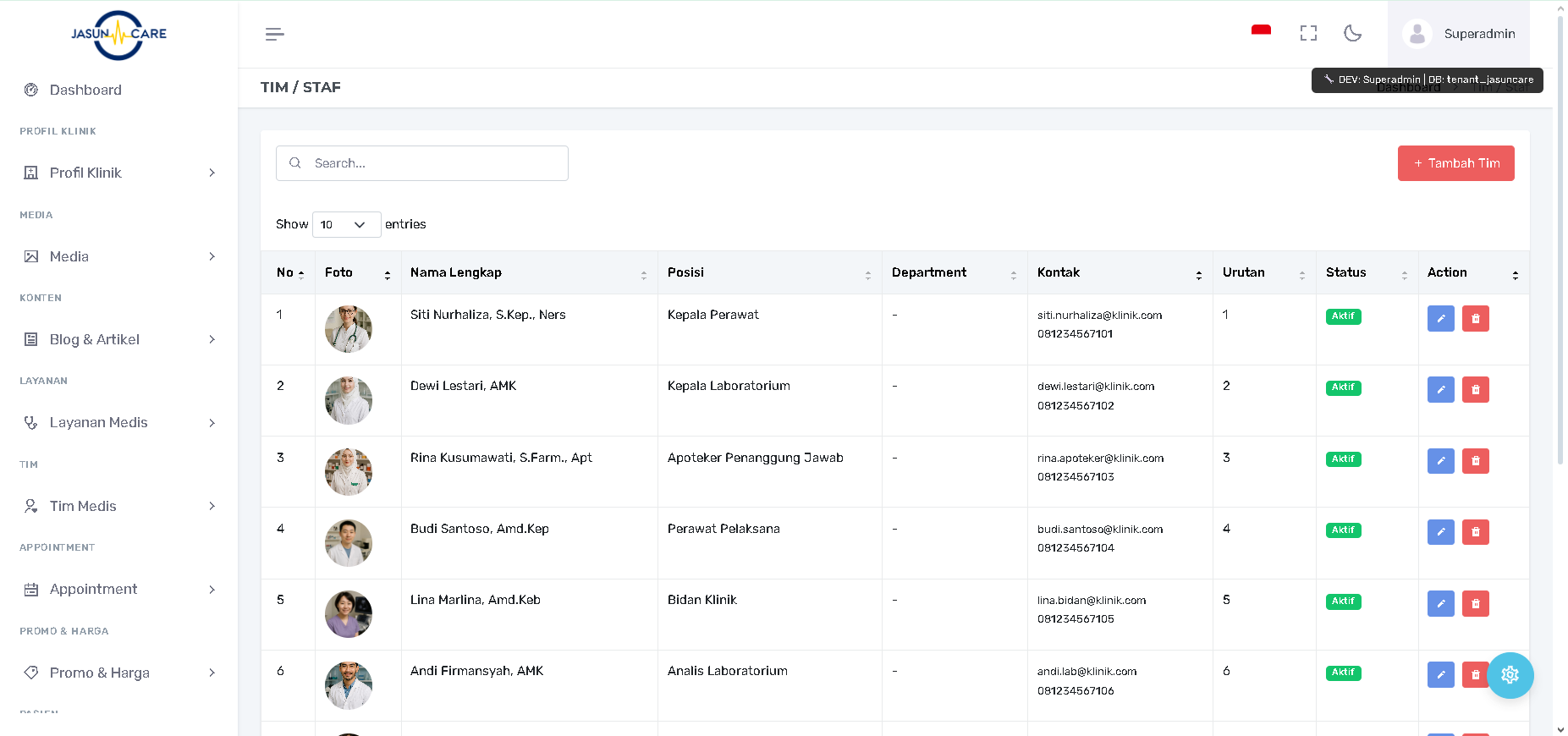Screen dimensions: 1568x736
Task: Expand the Tim Medis sidebar section
Action: coord(118,506)
